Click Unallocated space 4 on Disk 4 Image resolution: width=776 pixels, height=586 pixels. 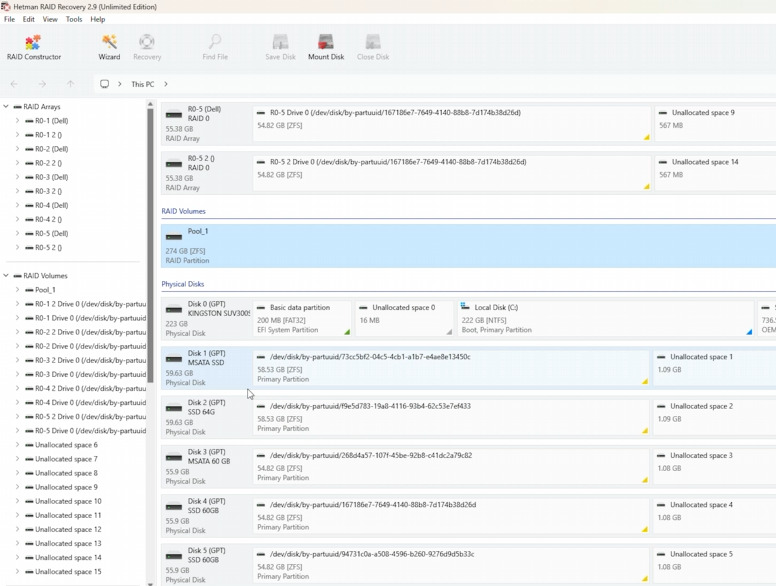[x=715, y=516]
